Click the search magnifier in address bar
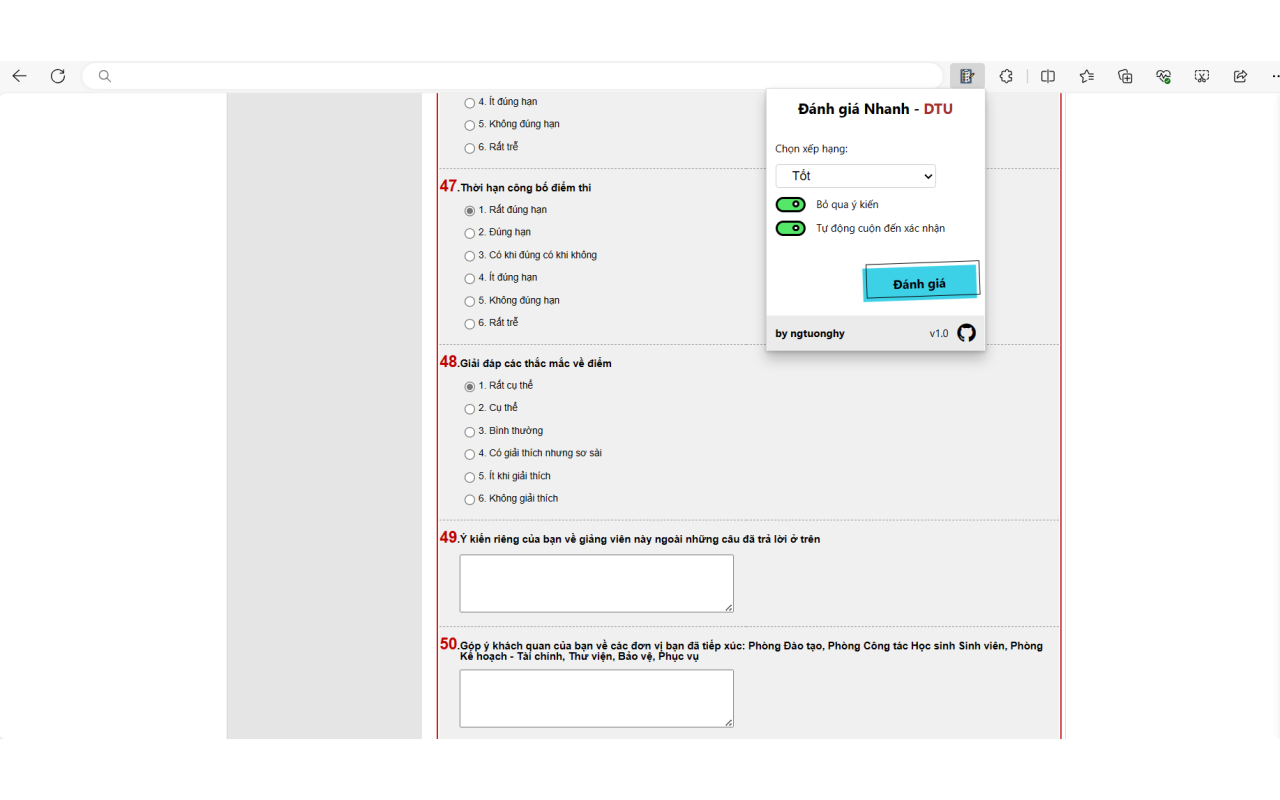Viewport: 1280px width, 800px height. [x=105, y=76]
